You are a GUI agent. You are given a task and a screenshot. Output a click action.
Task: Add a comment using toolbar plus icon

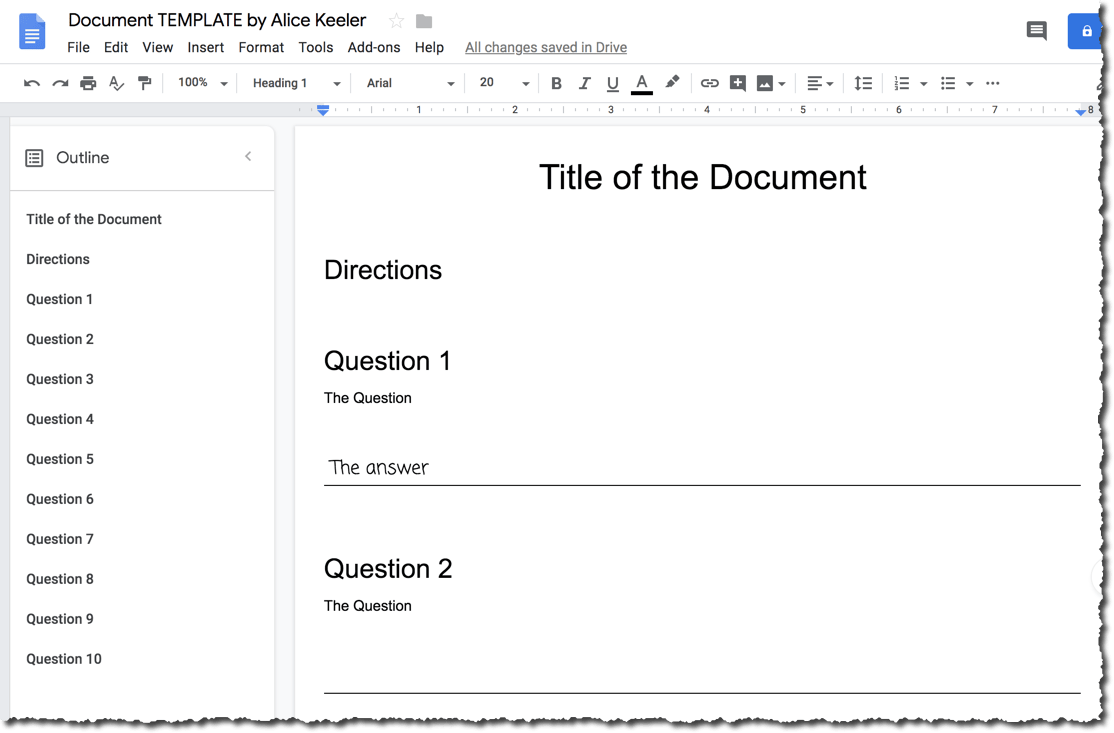click(x=738, y=83)
